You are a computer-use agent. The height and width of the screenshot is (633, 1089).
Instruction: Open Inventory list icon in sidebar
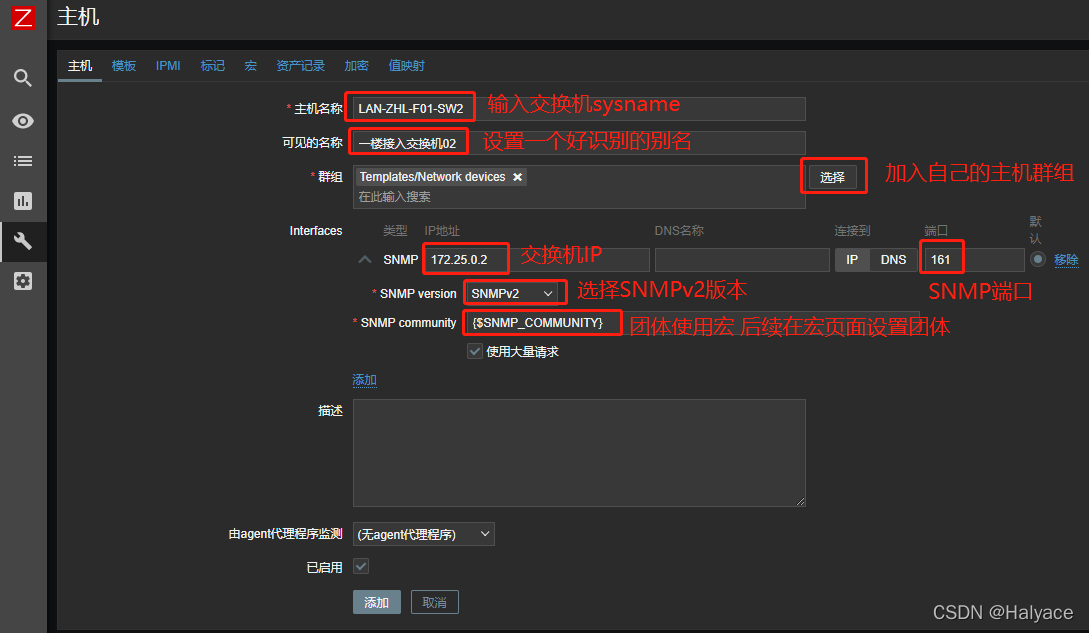[x=23, y=161]
